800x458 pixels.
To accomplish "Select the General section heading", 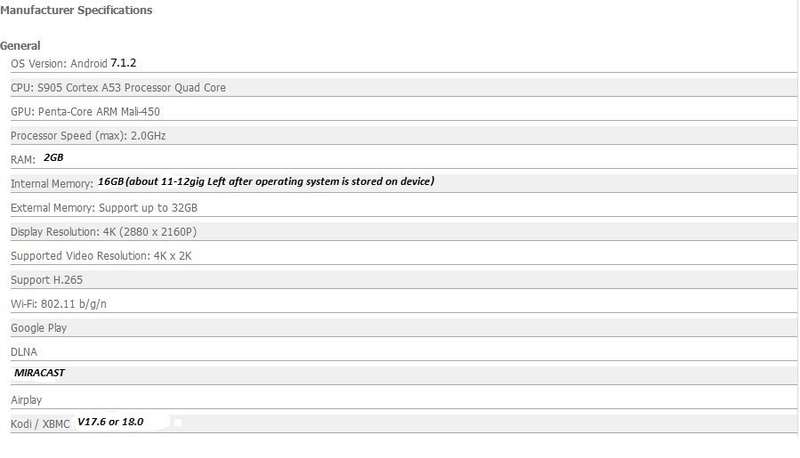I will 20,46.
